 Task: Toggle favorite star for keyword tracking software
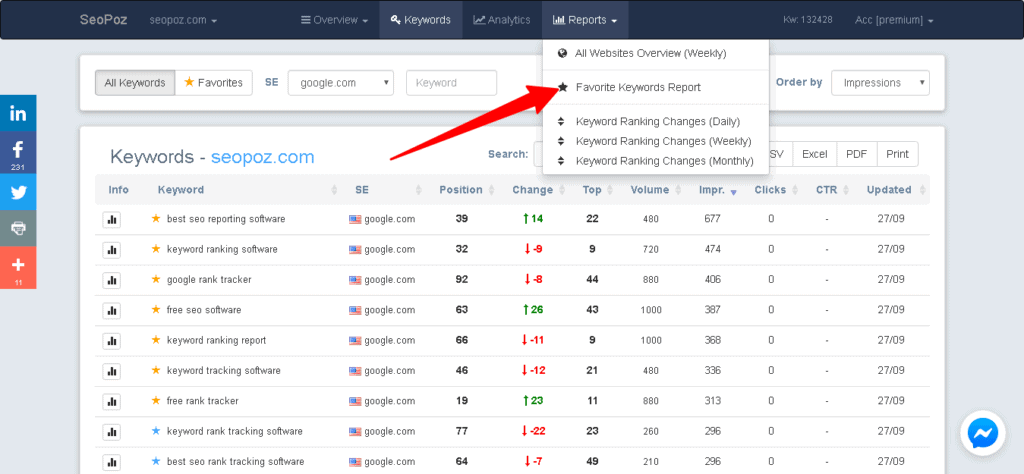[155, 370]
